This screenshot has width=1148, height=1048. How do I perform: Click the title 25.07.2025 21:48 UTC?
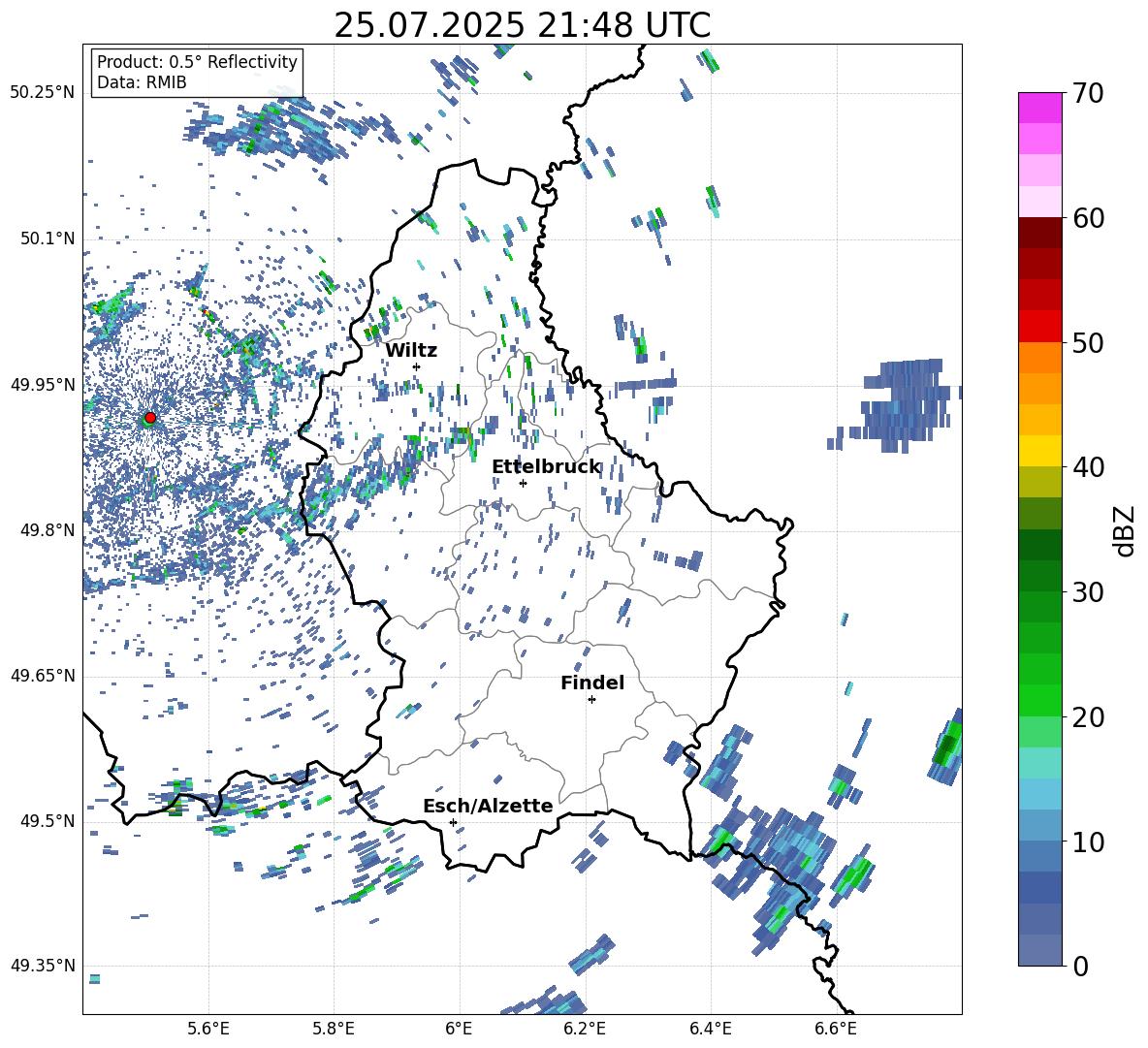[523, 25]
